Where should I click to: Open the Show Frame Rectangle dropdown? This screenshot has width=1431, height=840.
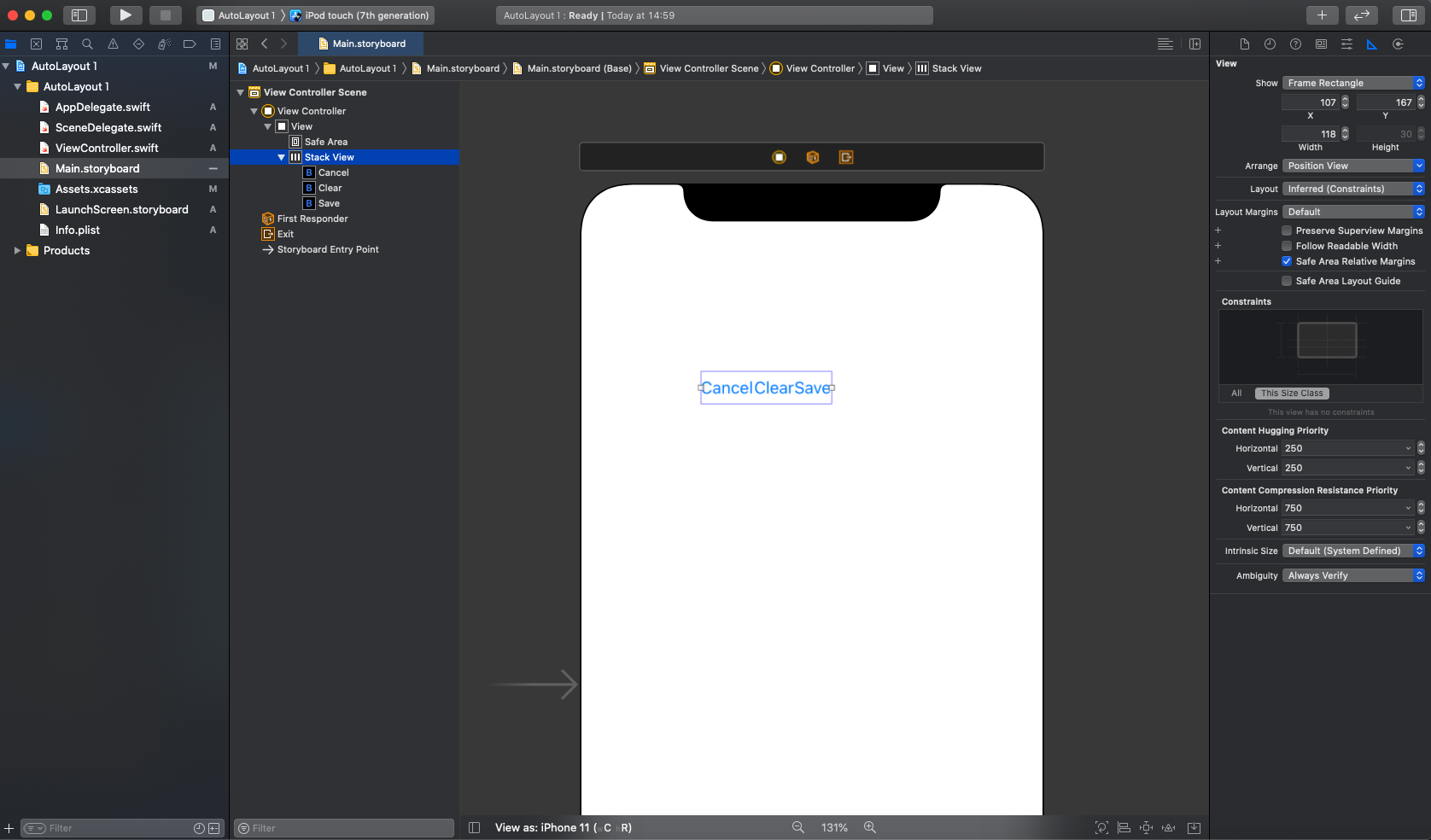click(x=1353, y=83)
